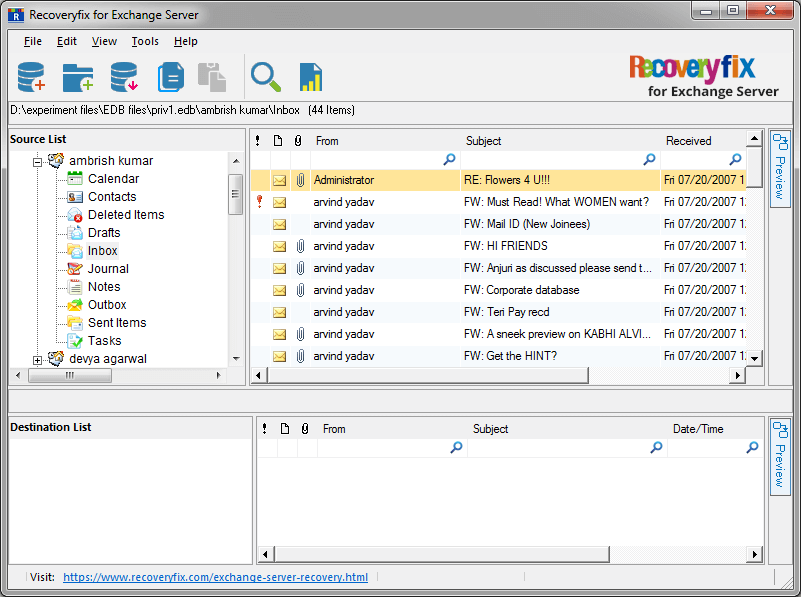Open the Calendar folder
This screenshot has height=597, width=801.
(113, 179)
